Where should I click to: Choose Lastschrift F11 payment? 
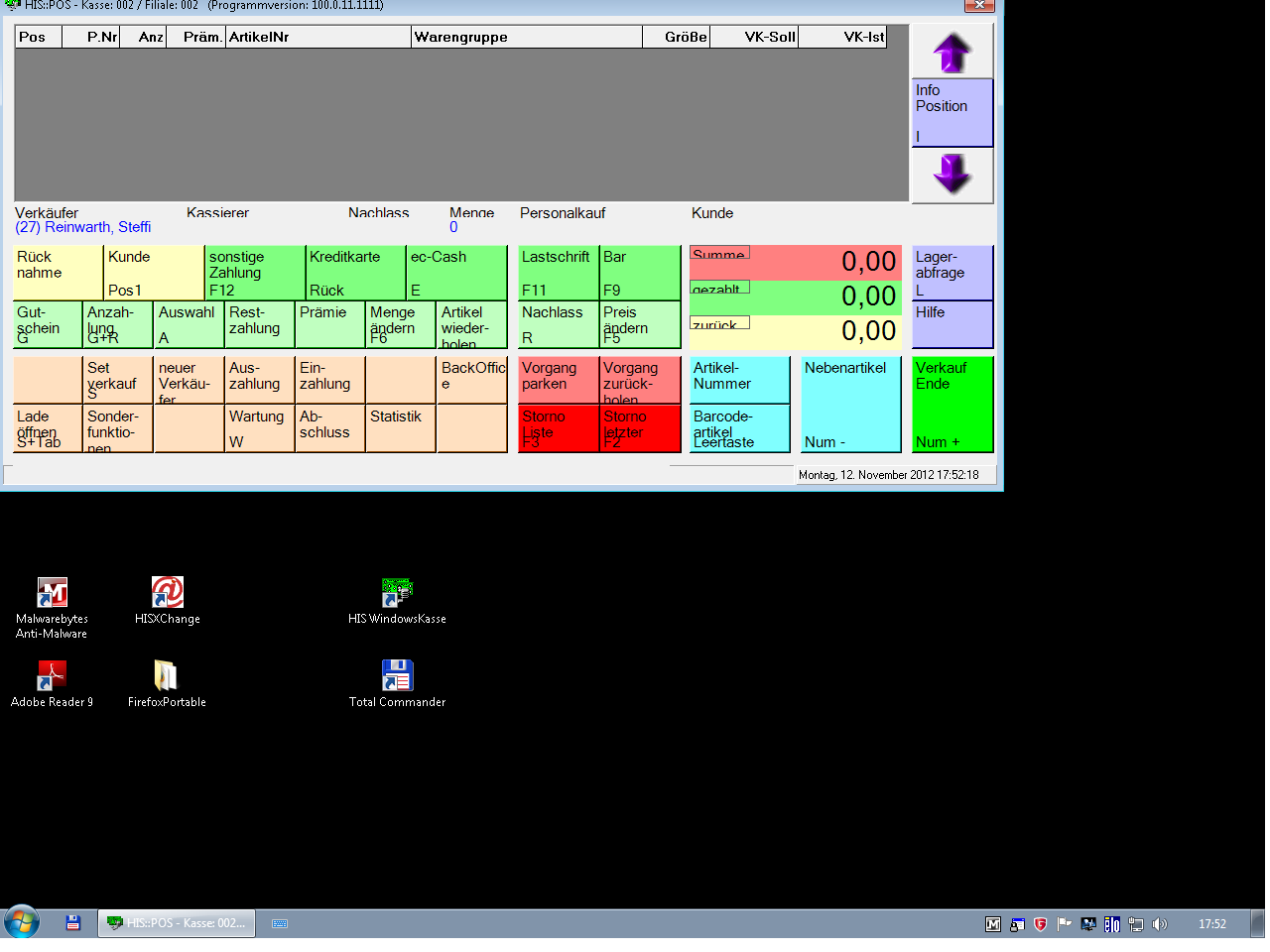tap(559, 273)
